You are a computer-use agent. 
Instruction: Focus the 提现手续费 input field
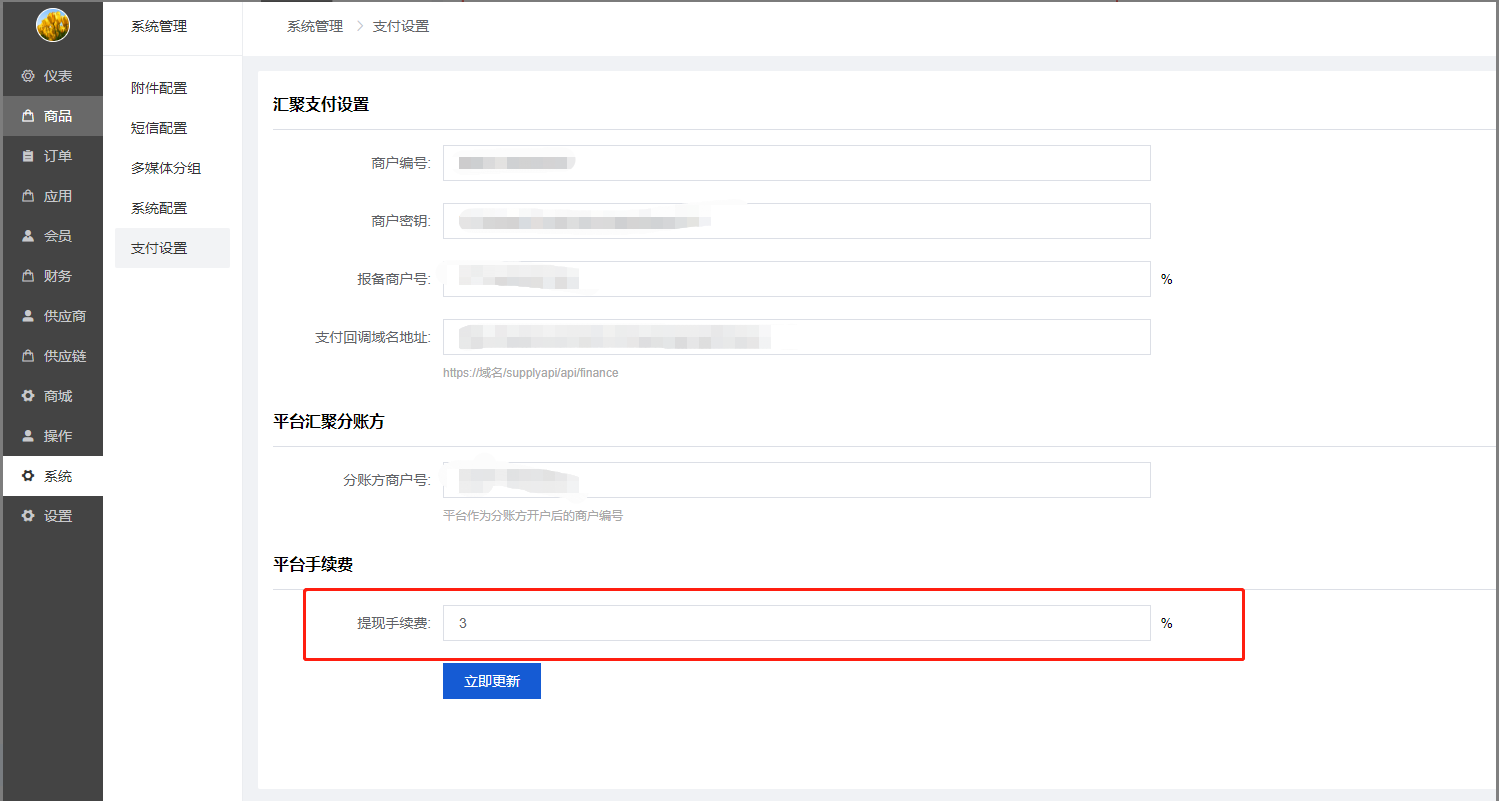click(x=796, y=623)
